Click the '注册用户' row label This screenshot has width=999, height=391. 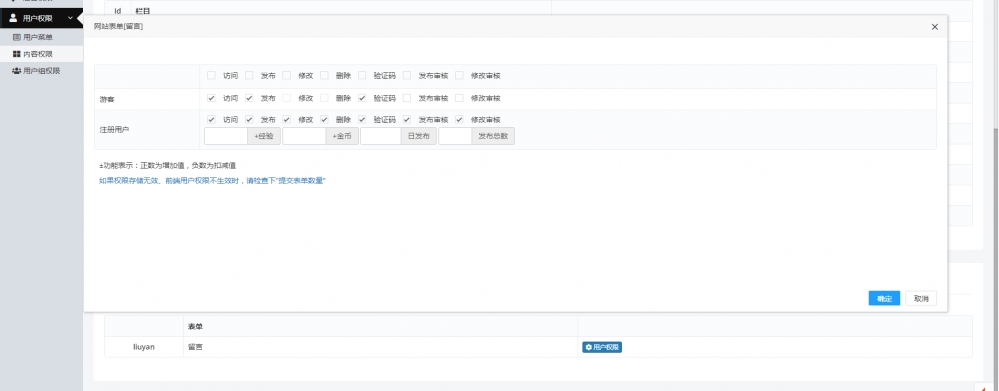(115, 129)
